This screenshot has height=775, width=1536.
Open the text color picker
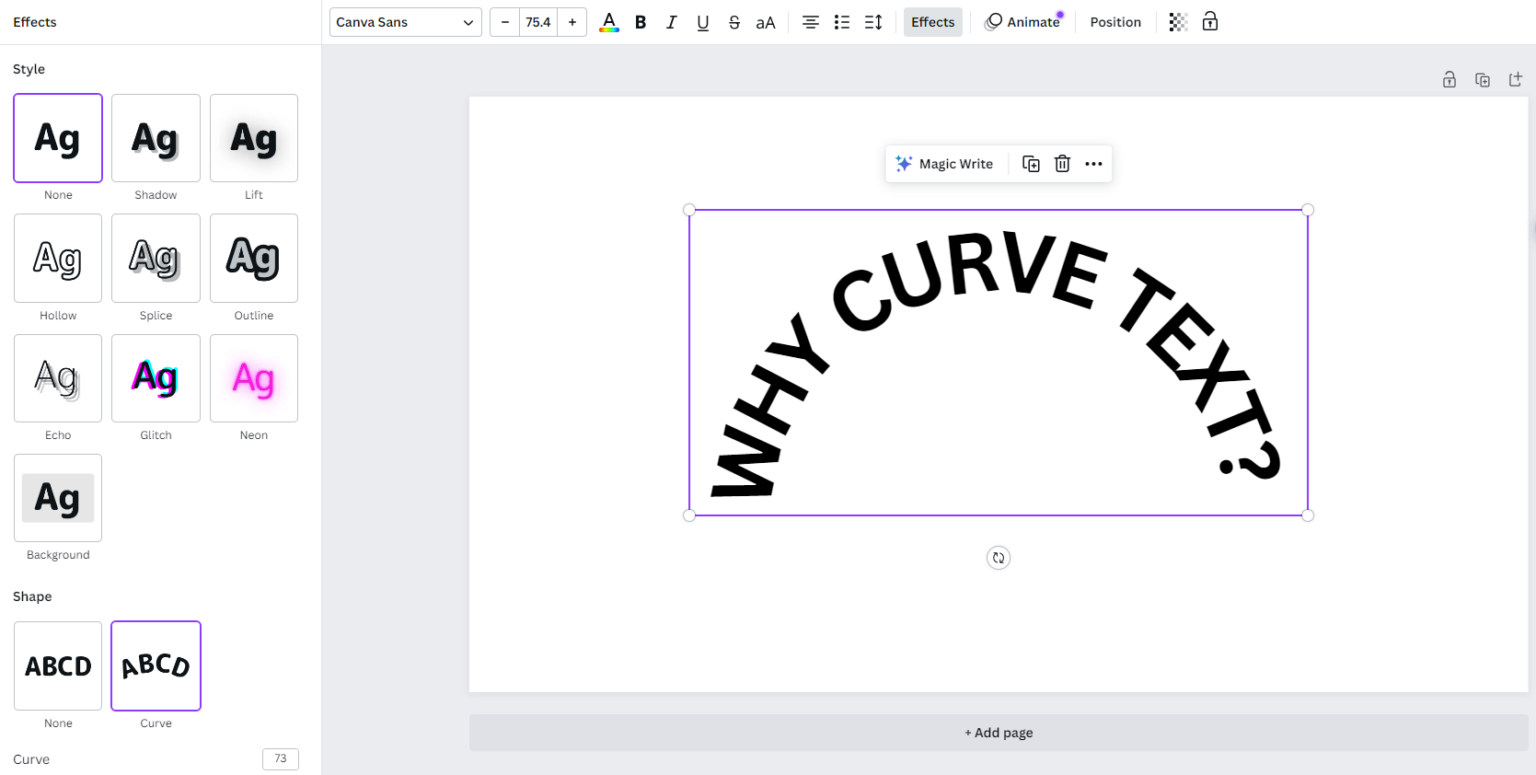[x=609, y=21]
